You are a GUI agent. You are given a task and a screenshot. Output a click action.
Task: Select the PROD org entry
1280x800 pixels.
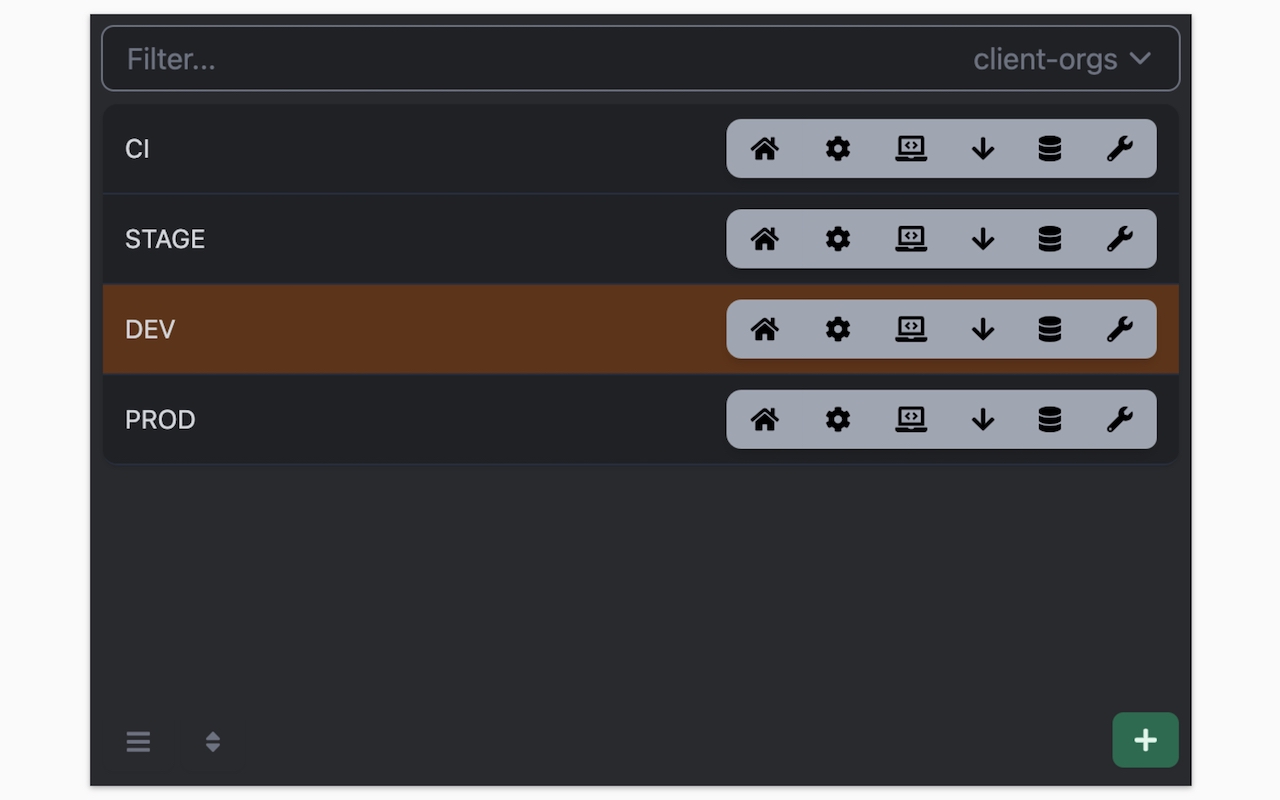[x=640, y=419]
